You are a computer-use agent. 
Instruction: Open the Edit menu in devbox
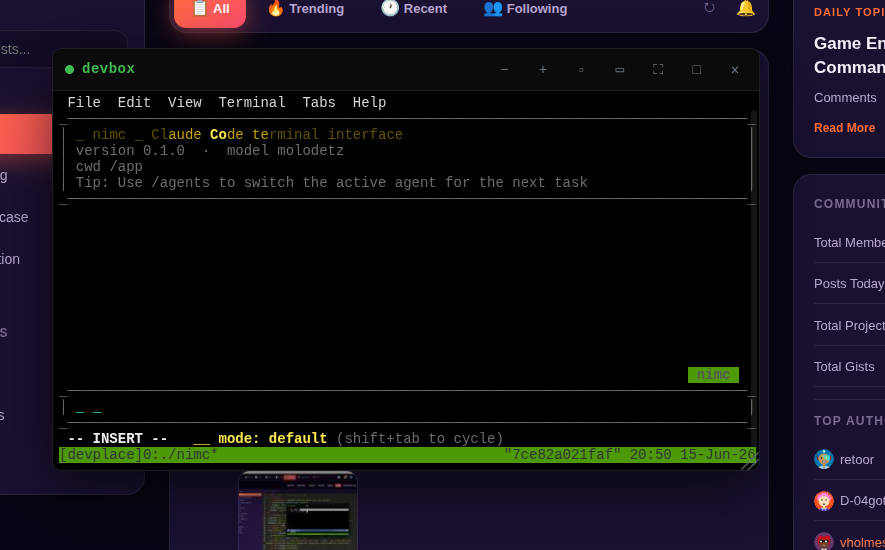pos(134,102)
